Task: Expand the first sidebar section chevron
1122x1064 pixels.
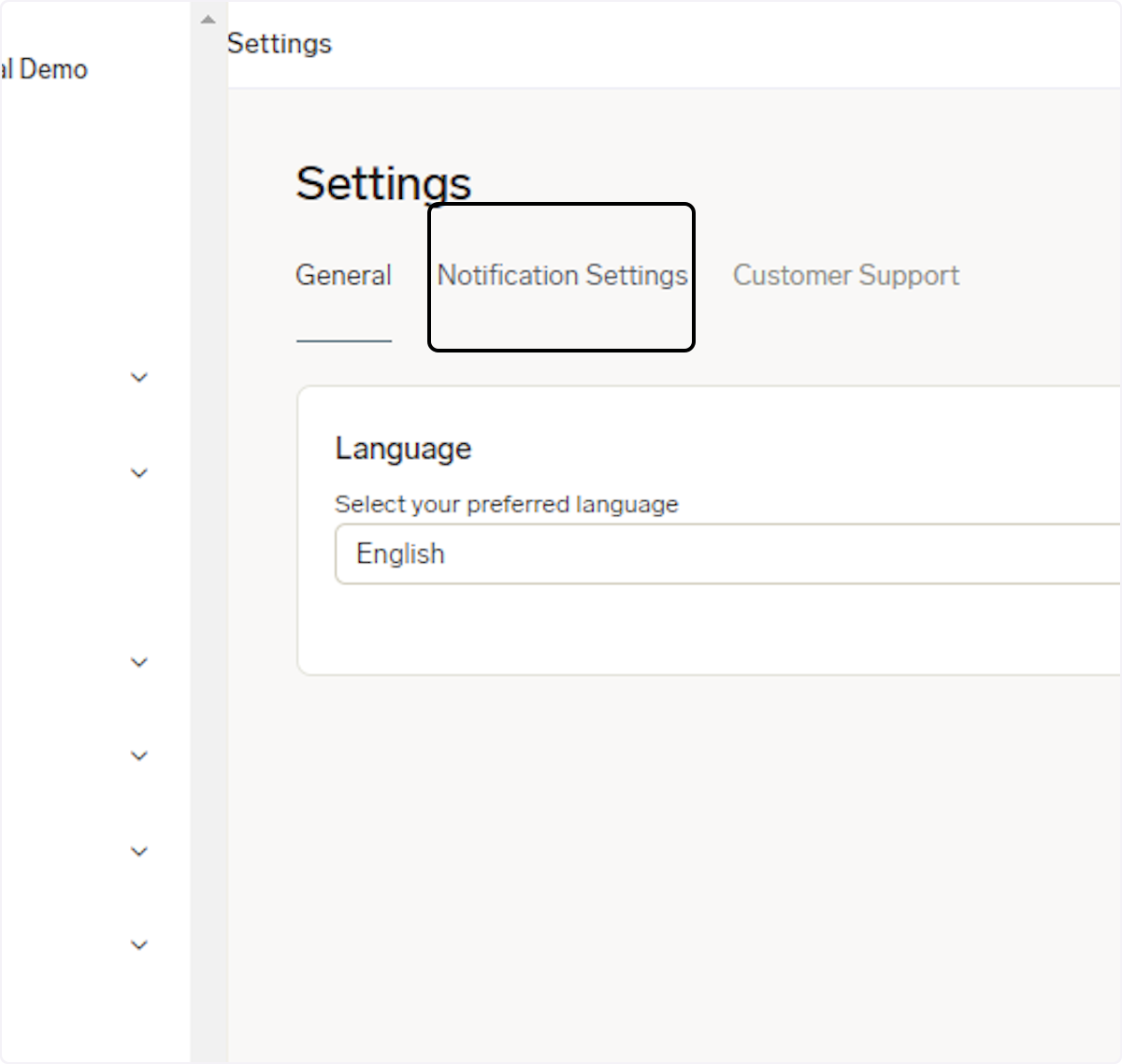Action: pyautogui.click(x=138, y=377)
